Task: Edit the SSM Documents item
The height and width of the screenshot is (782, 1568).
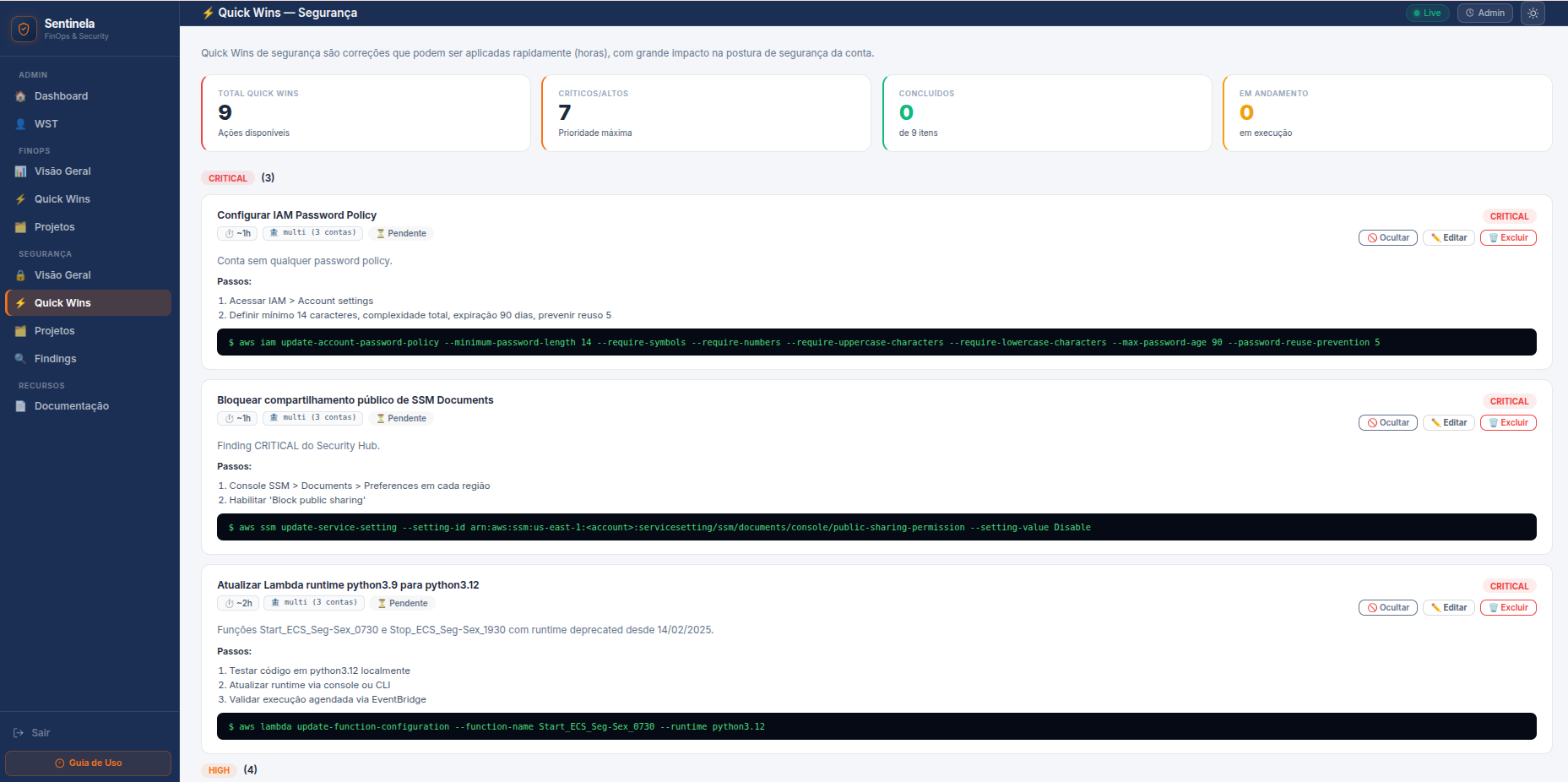Action: (x=1449, y=423)
